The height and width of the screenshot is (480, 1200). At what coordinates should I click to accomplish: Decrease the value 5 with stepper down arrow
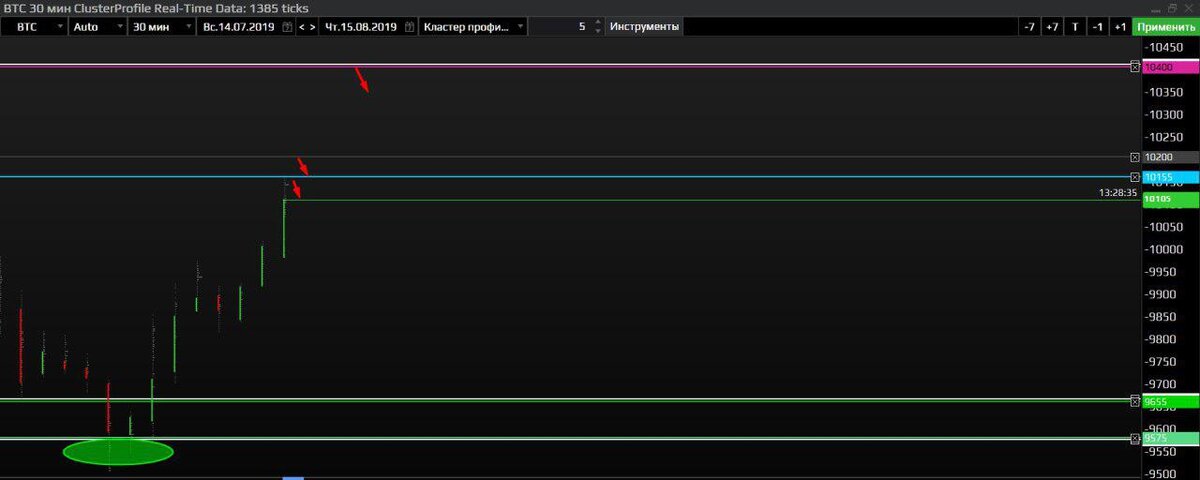pyautogui.click(x=598, y=32)
